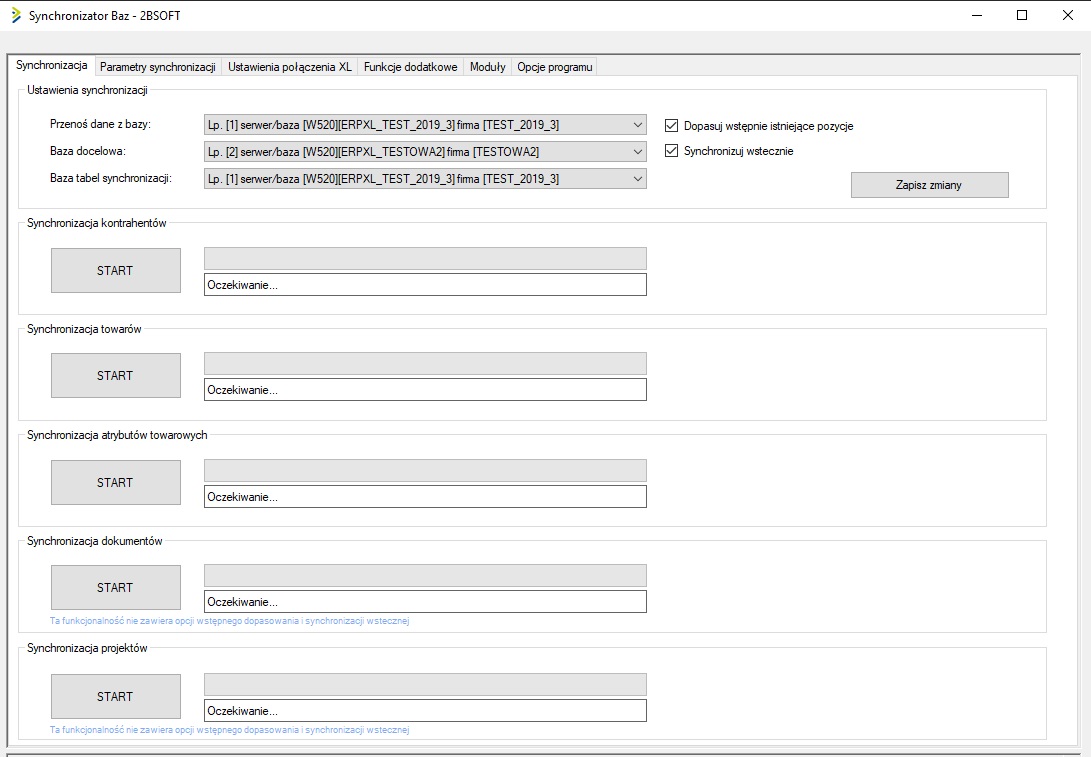Image resolution: width=1091 pixels, height=757 pixels.
Task: Click the projektów progress bar
Action: click(425, 685)
